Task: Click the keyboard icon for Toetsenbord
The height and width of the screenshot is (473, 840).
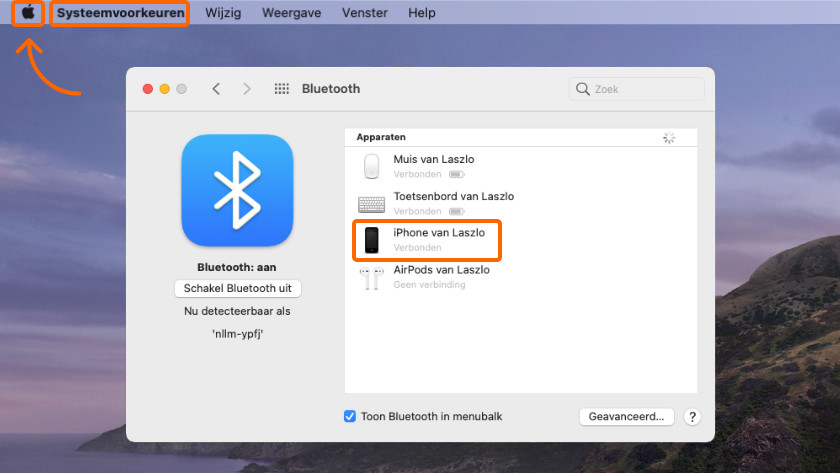Action: [x=371, y=204]
